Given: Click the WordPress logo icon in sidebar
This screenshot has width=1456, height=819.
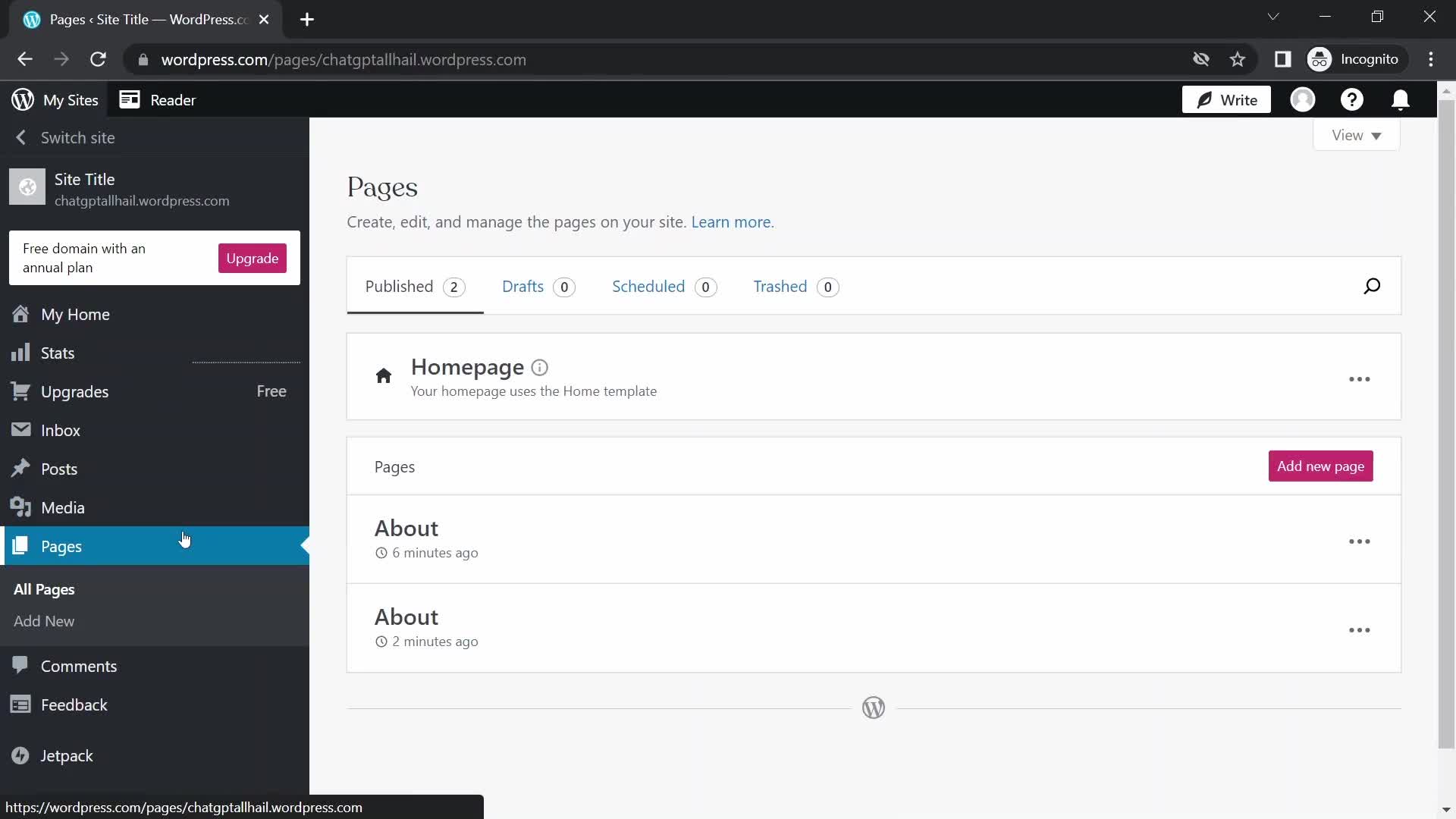Looking at the screenshot, I should click(22, 99).
